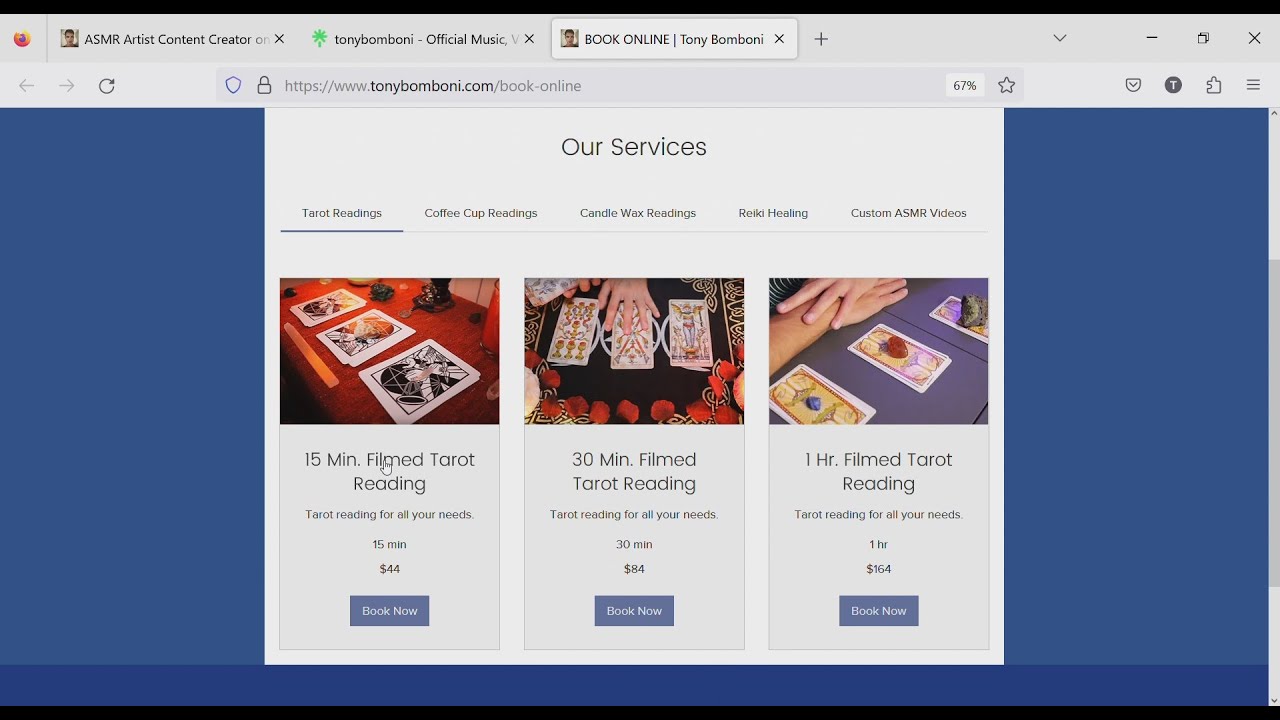The width and height of the screenshot is (1280, 720).
Task: Click the Firefox logo icon
Action: pyautogui.click(x=22, y=39)
